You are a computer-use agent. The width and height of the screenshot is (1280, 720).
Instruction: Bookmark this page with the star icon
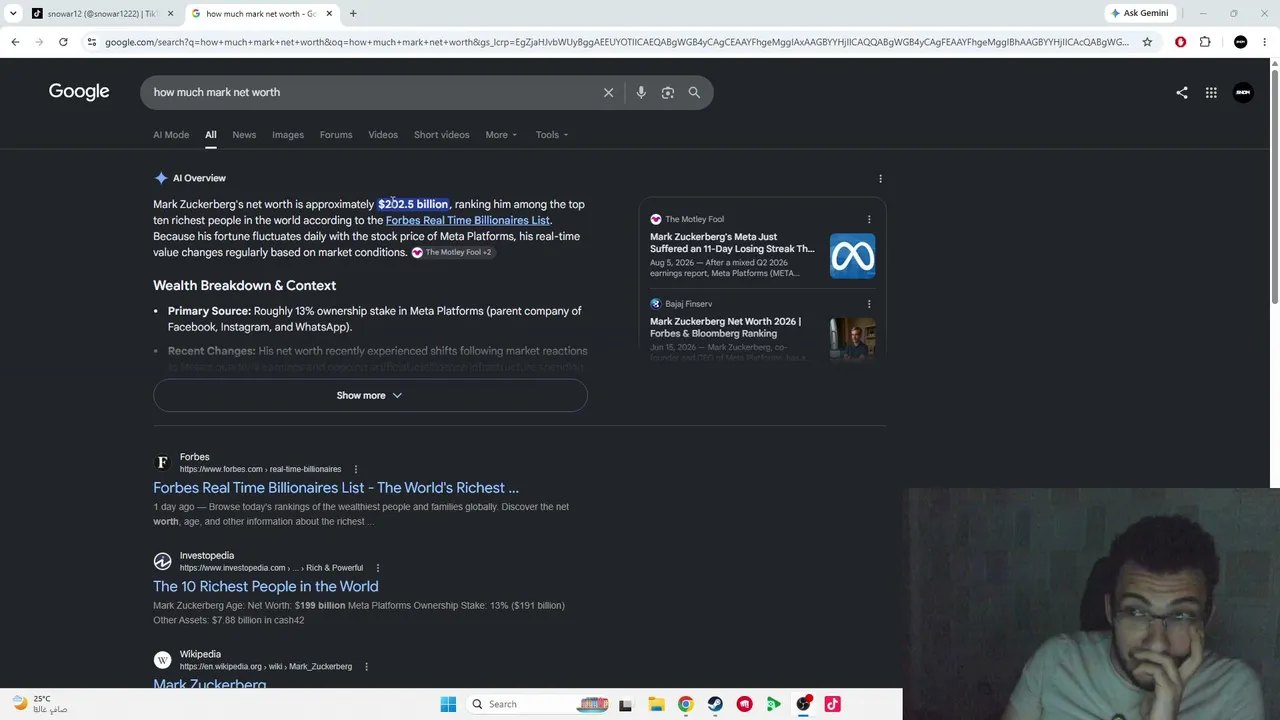click(1147, 42)
